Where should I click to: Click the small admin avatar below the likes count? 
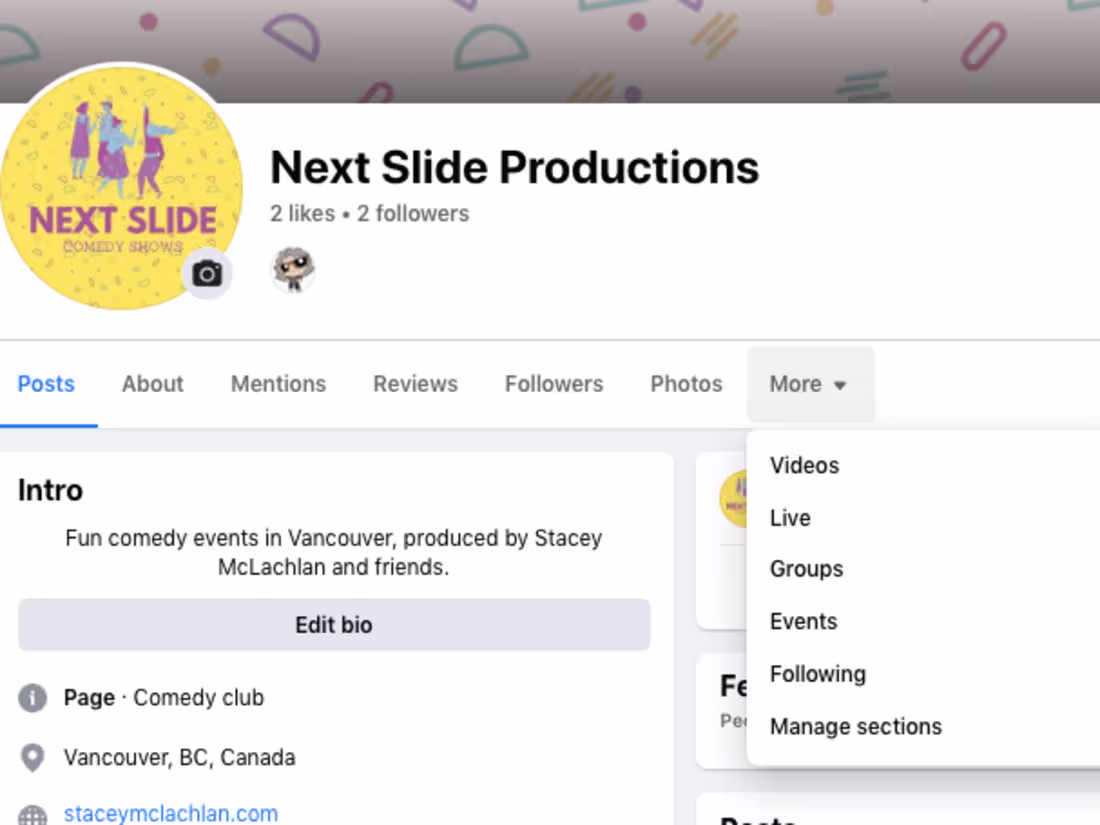pos(293,267)
